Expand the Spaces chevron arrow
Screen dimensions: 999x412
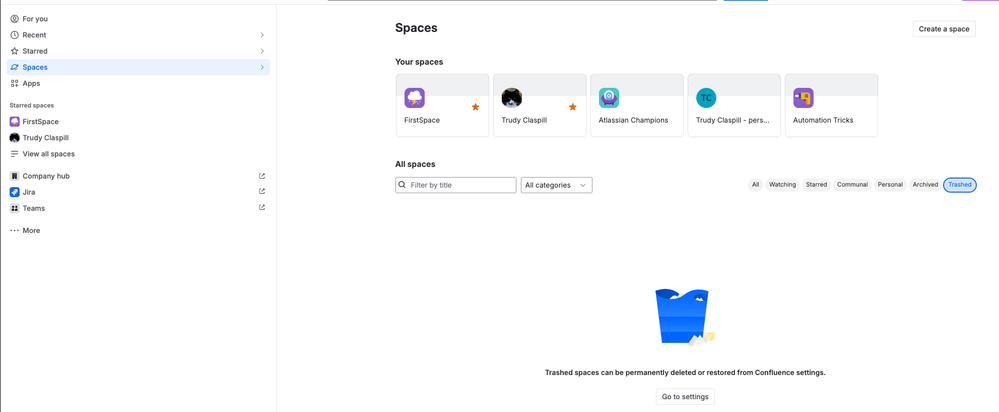point(262,67)
